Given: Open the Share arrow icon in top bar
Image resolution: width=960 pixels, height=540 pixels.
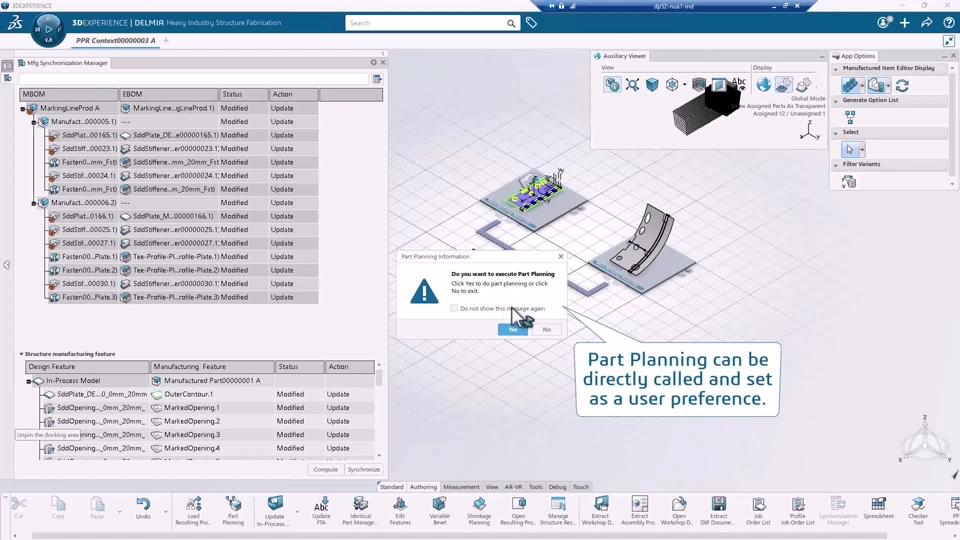Looking at the screenshot, I should [926, 23].
